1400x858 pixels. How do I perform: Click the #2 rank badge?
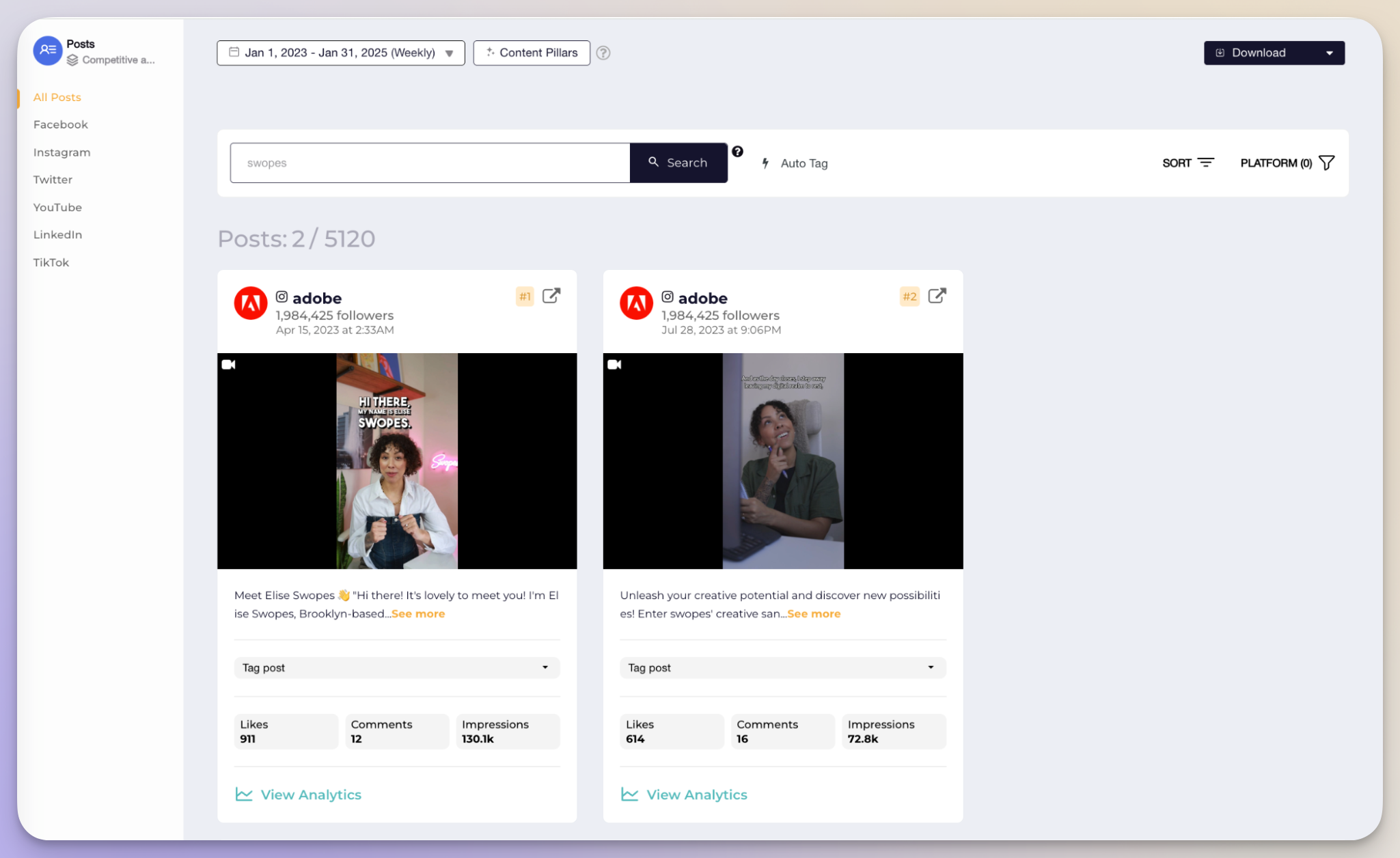pos(909,296)
